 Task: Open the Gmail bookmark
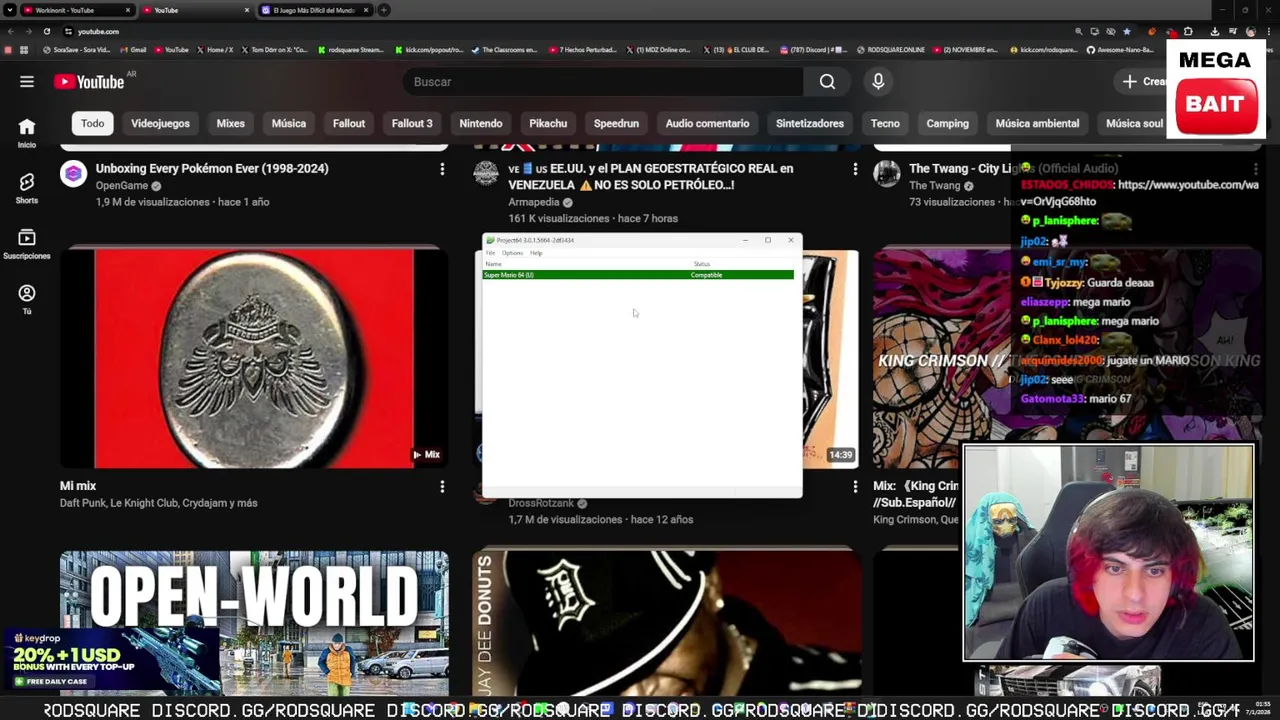pos(134,49)
